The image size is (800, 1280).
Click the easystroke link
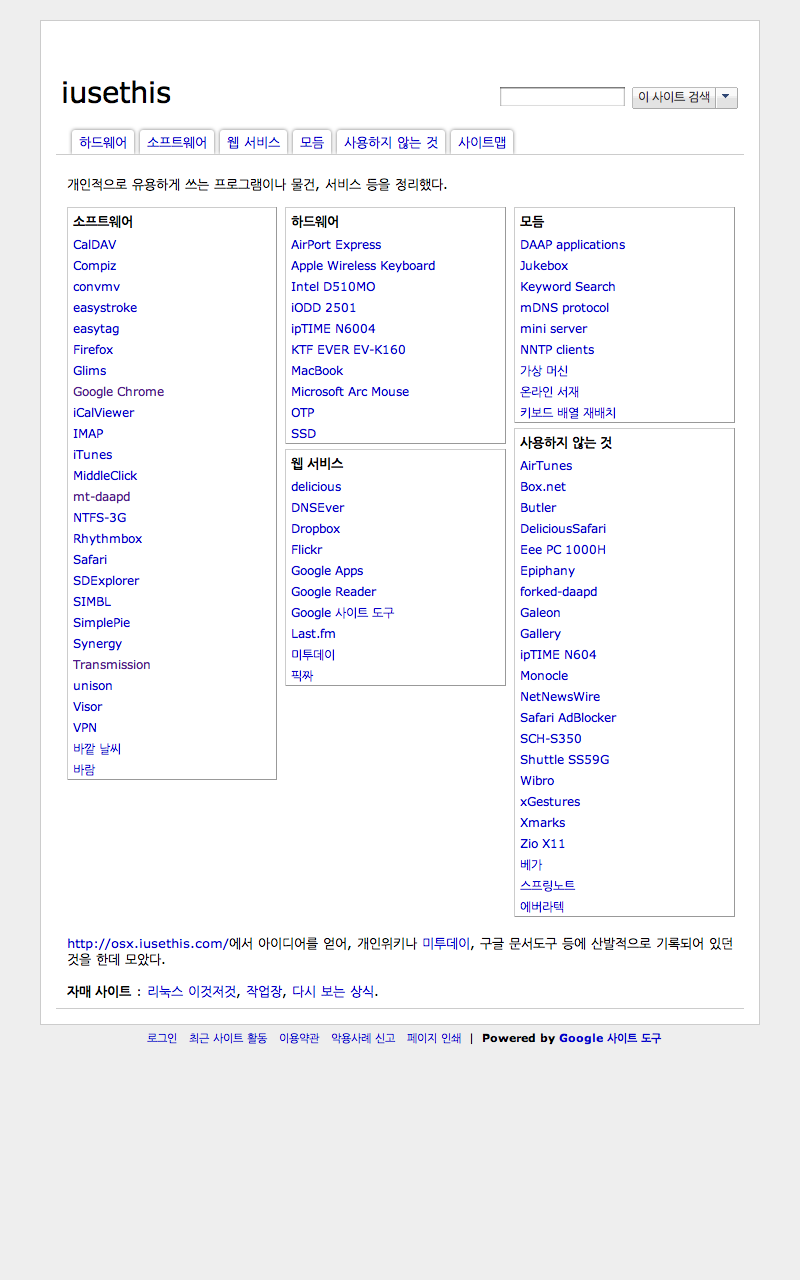[x=105, y=308]
